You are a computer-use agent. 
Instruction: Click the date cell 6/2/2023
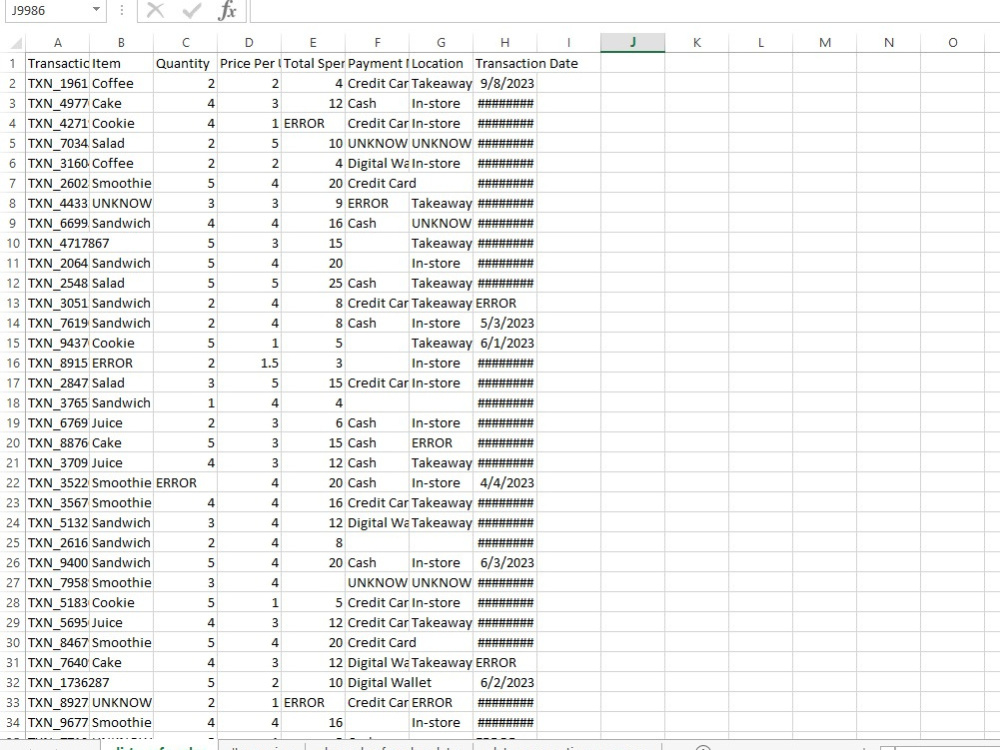[x=504, y=682]
